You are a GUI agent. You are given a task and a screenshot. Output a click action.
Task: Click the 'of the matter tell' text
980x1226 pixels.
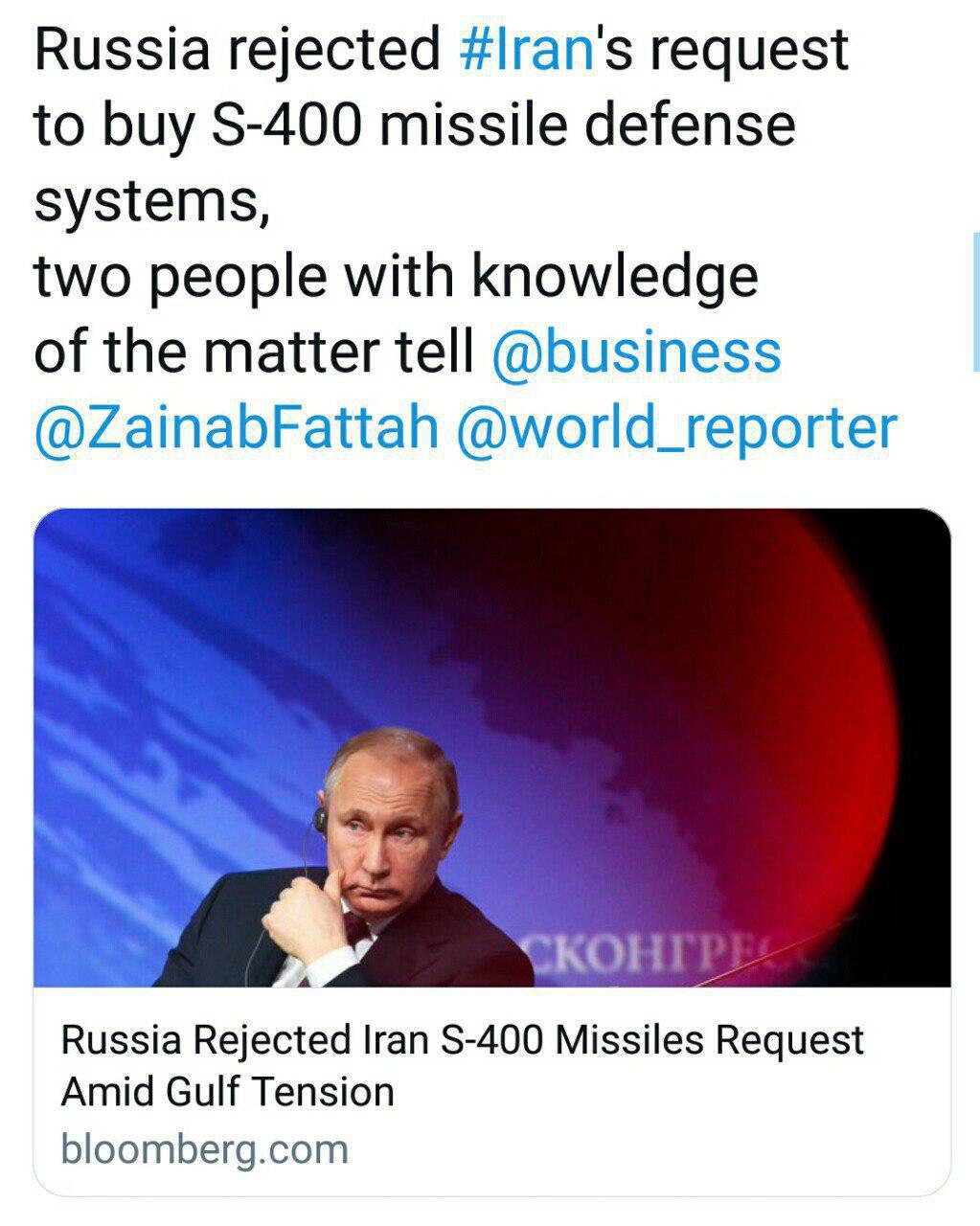click(x=254, y=352)
